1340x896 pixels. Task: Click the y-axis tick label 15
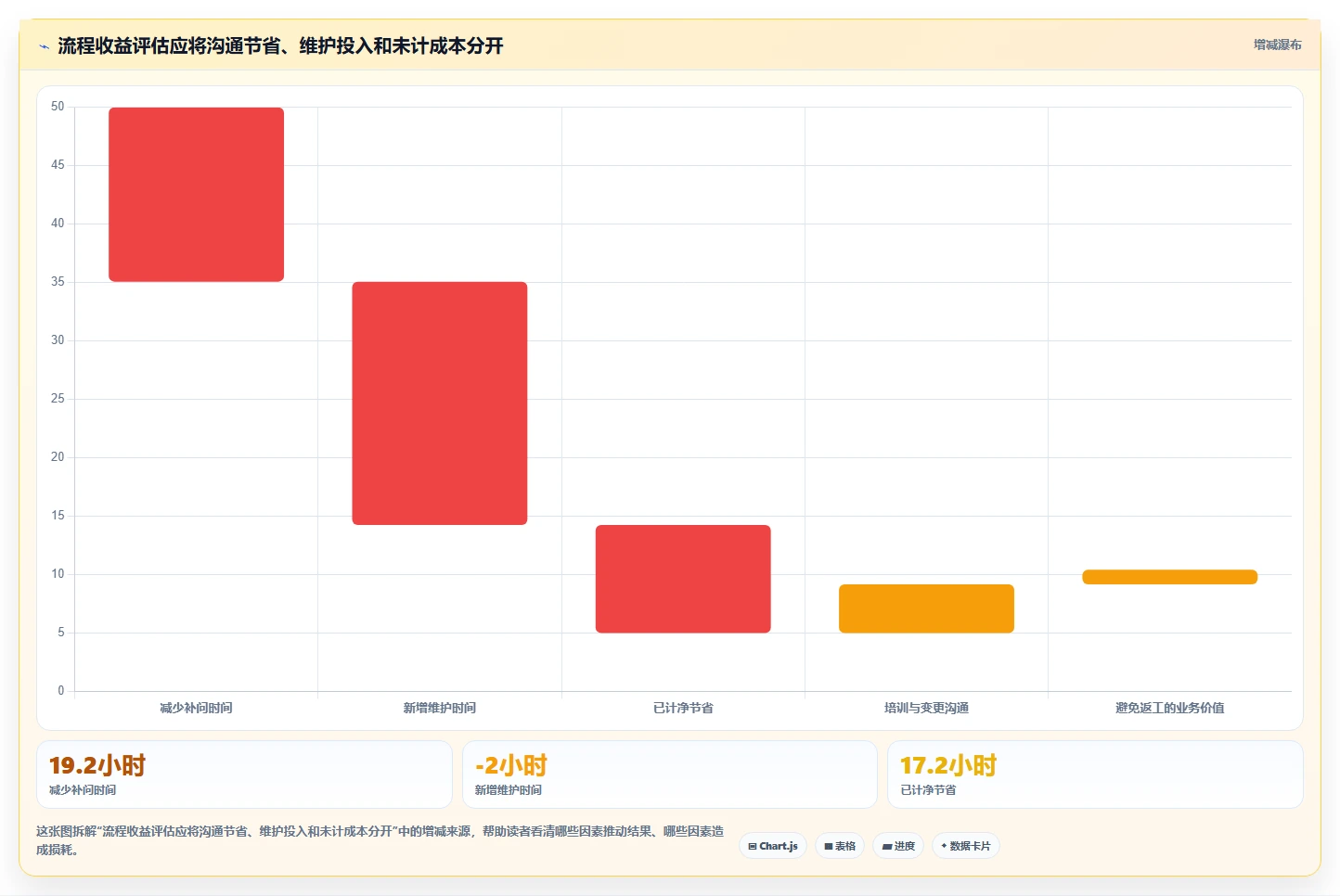[x=58, y=516]
